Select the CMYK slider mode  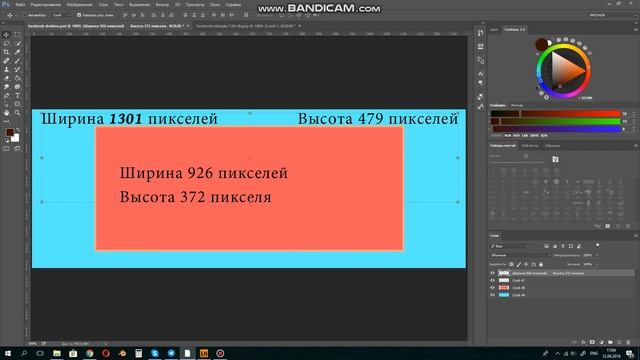[x=534, y=135]
